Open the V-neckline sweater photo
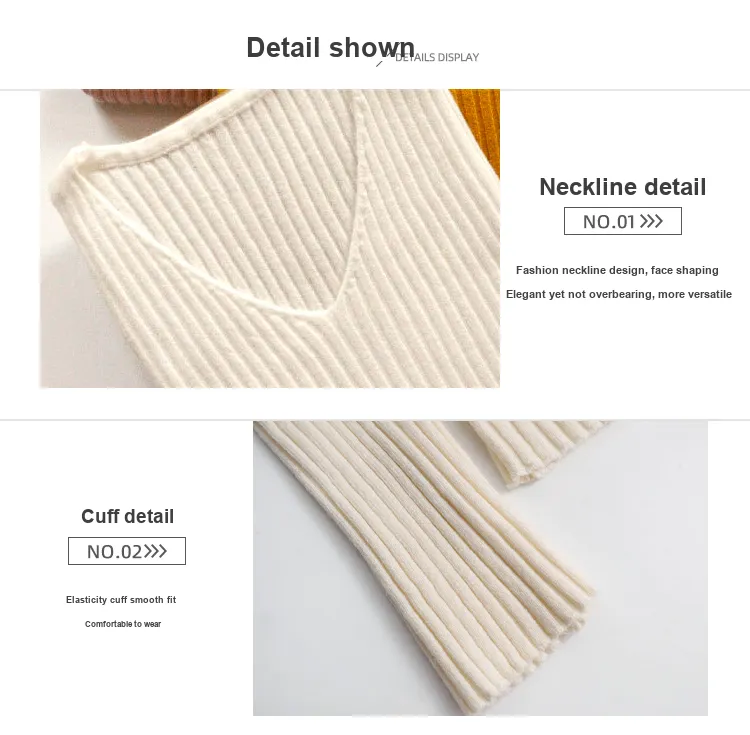The image size is (750, 735). (x=270, y=238)
